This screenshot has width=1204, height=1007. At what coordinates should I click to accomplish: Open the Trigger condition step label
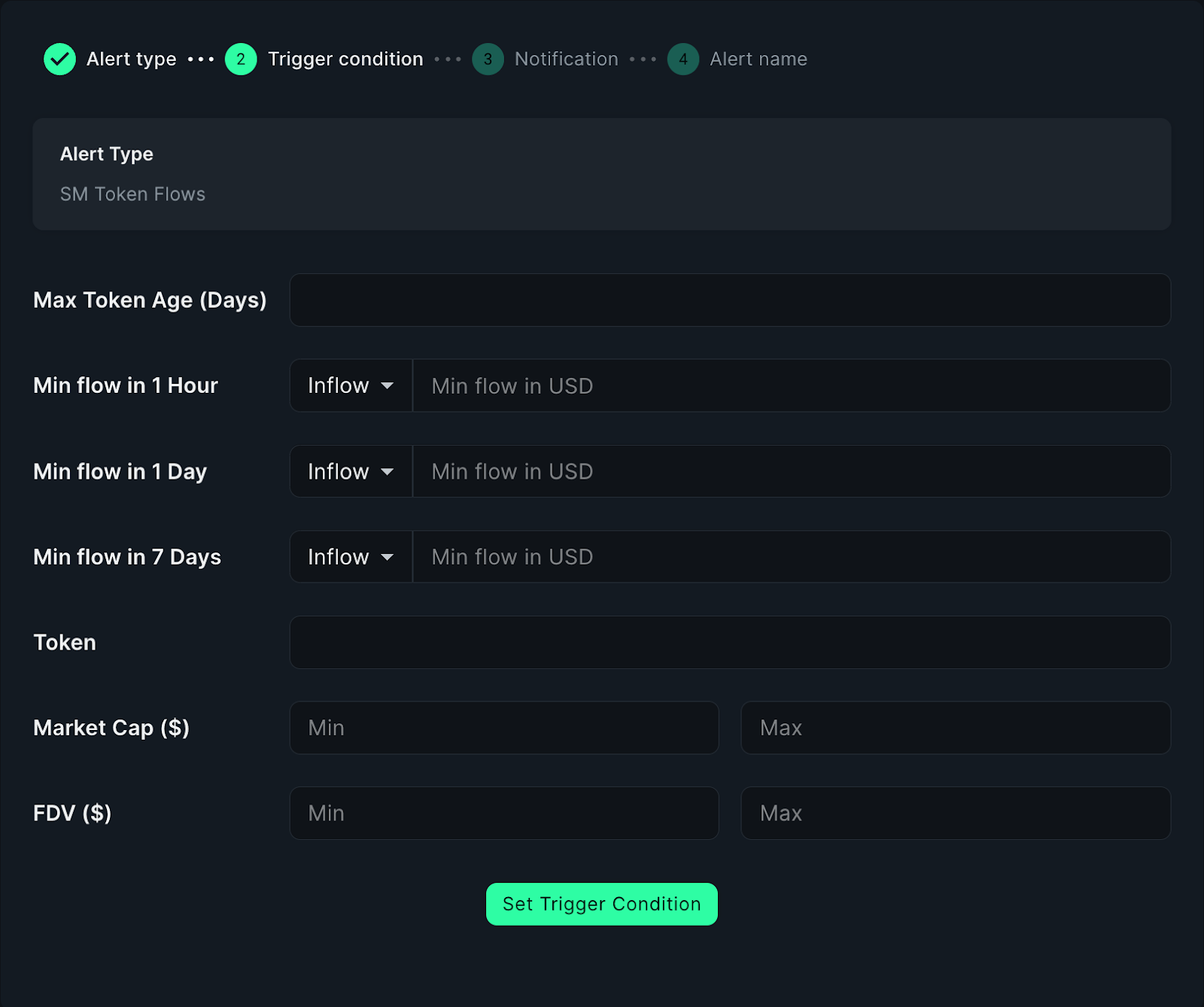point(345,59)
